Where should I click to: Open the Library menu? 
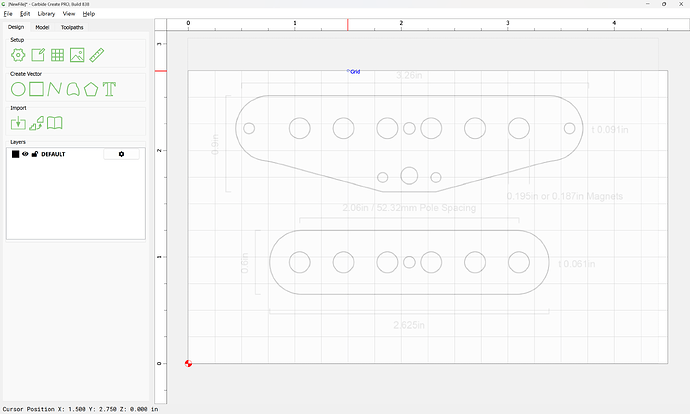pyautogui.click(x=46, y=14)
